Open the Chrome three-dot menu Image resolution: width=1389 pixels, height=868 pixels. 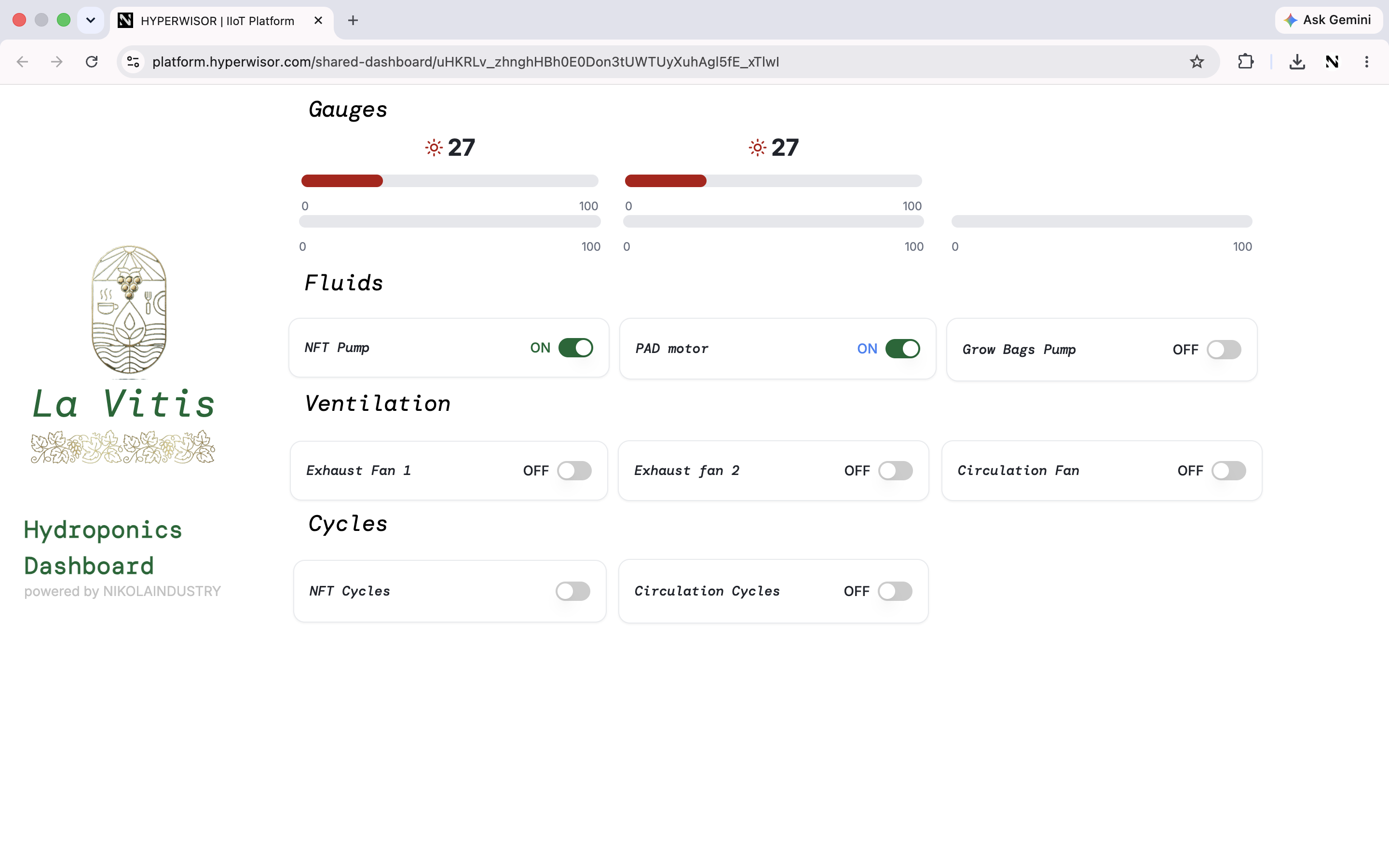(x=1367, y=61)
